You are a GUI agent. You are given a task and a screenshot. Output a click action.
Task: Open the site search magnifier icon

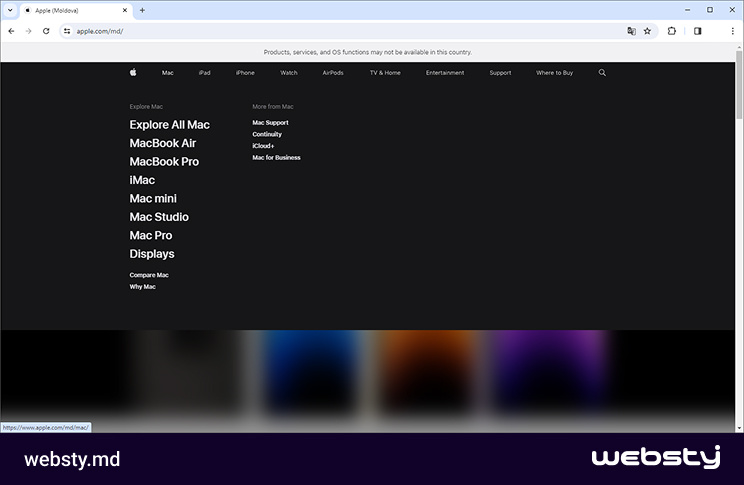click(602, 73)
